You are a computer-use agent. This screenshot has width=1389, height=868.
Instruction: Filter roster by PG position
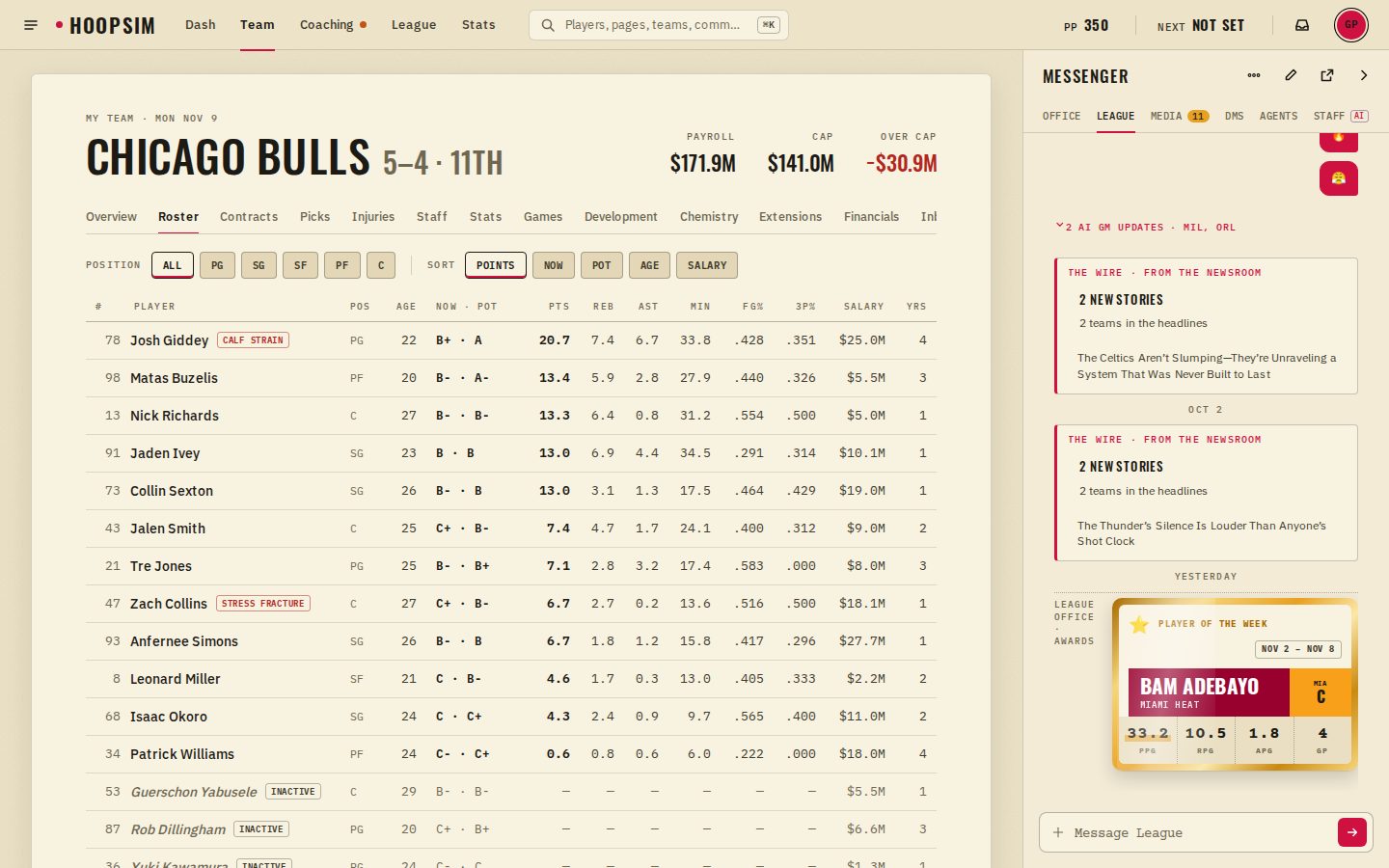click(x=217, y=265)
